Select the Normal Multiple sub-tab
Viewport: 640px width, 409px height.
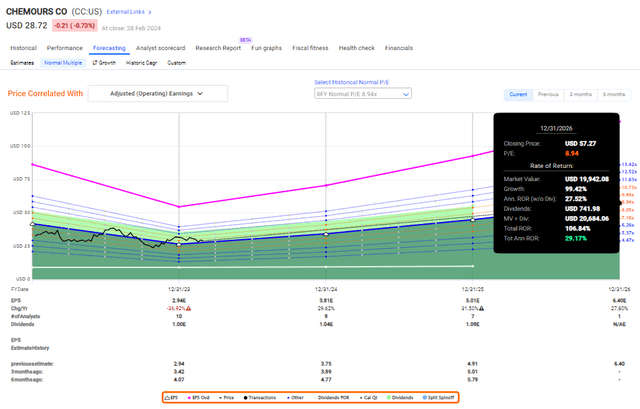click(x=63, y=63)
